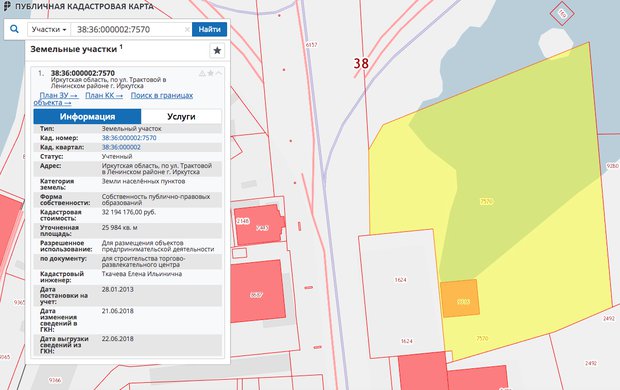Click the orange parcel labeled 9303
This screenshot has width=620, height=390.
pos(460,298)
